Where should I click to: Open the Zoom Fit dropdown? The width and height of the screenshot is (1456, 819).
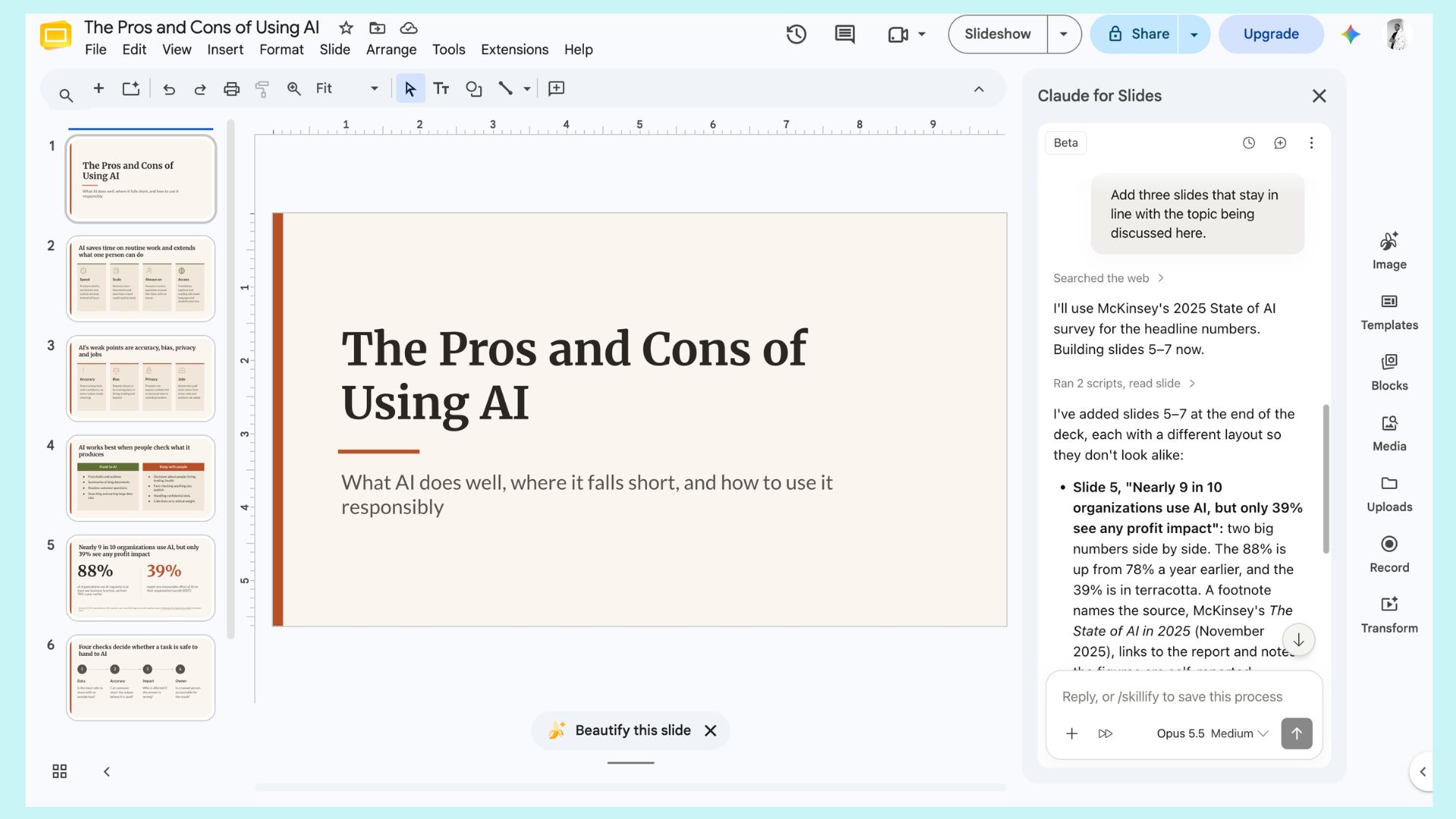tap(347, 89)
